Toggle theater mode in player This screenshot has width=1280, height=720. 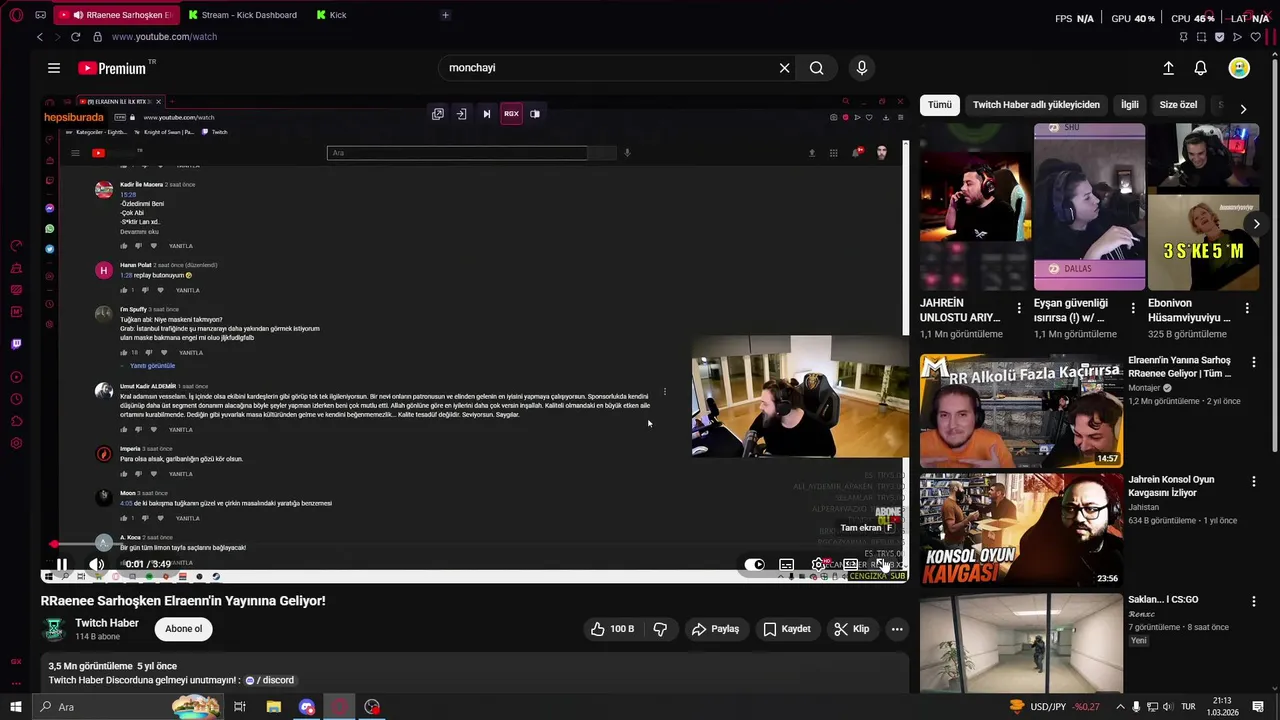tap(850, 565)
